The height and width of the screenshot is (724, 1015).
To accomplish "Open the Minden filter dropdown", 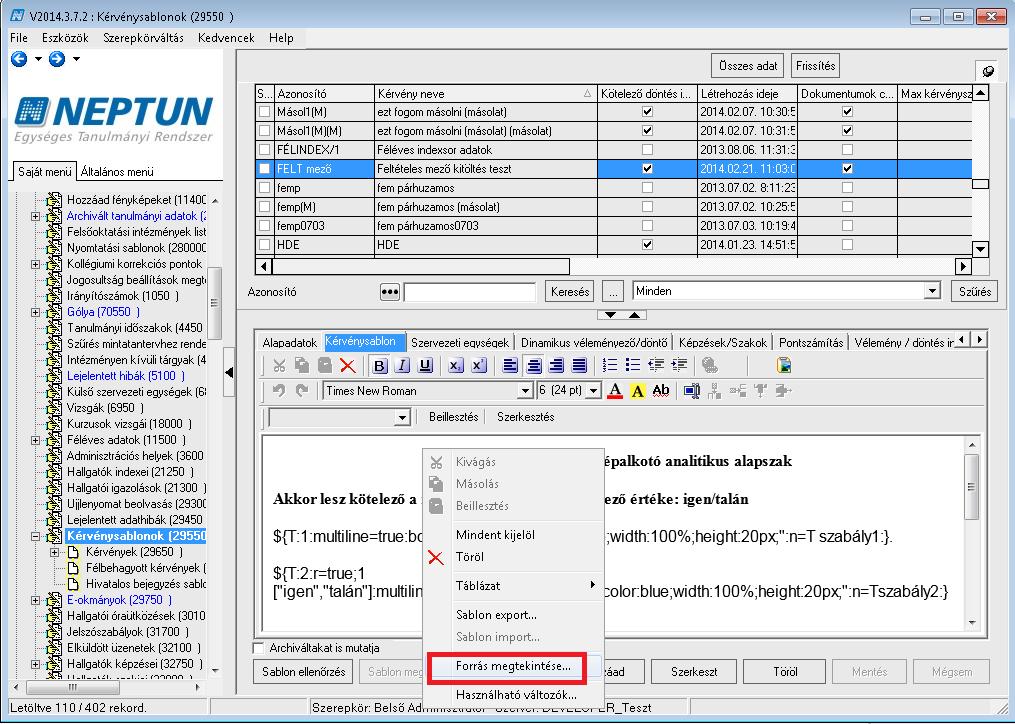I will click(x=932, y=291).
